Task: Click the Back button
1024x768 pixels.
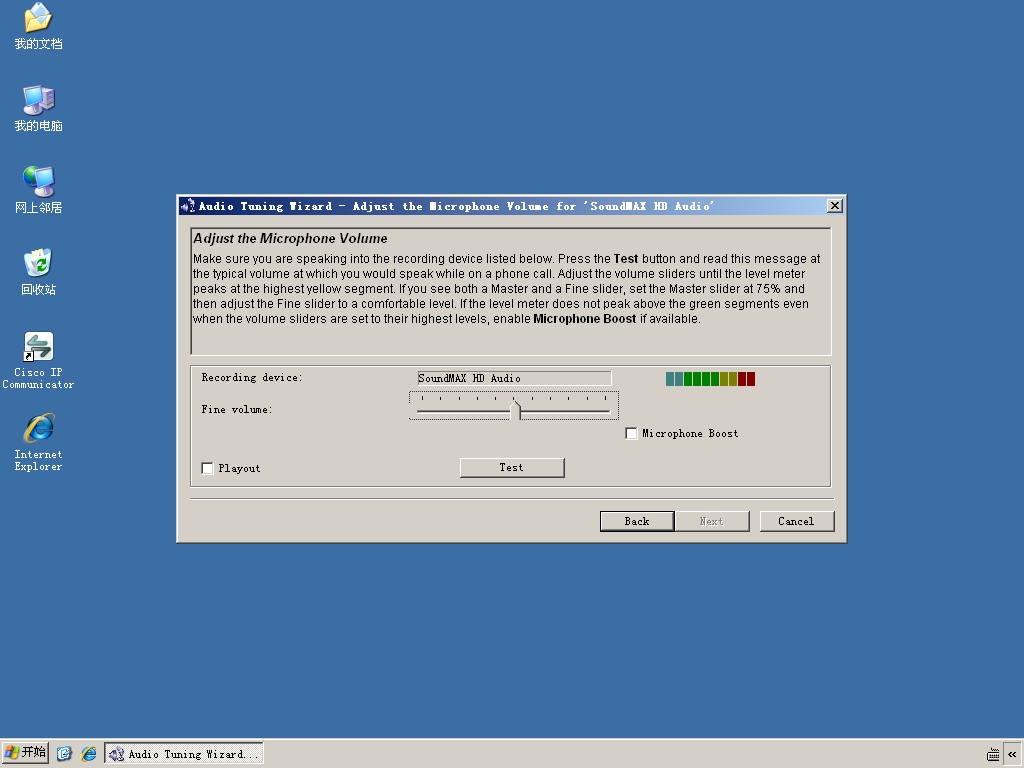Action: pyautogui.click(x=637, y=521)
